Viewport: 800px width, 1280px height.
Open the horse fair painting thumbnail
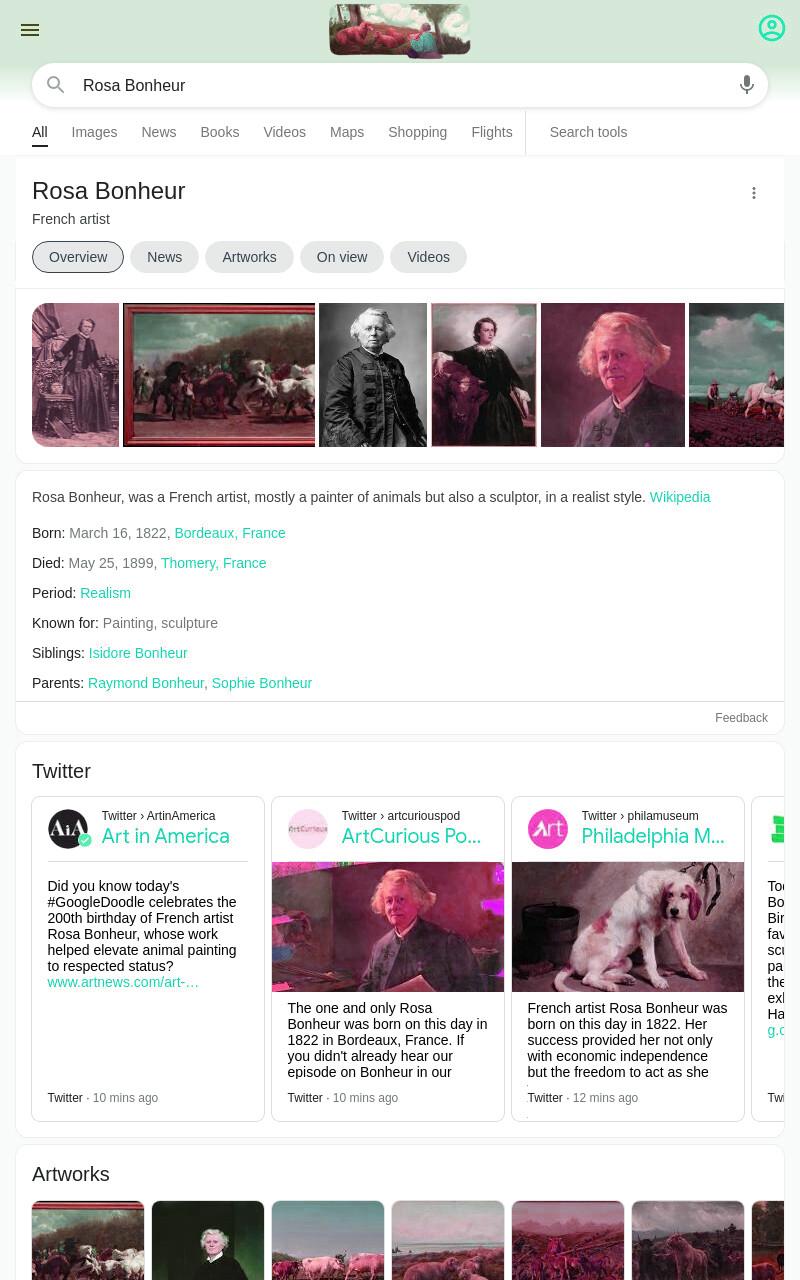[x=219, y=375]
